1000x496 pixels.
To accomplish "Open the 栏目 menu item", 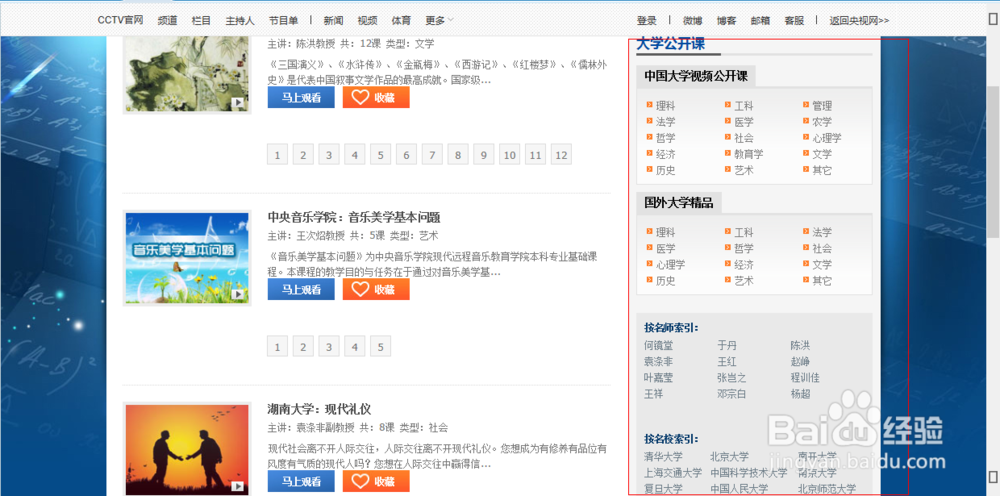I will (201, 20).
